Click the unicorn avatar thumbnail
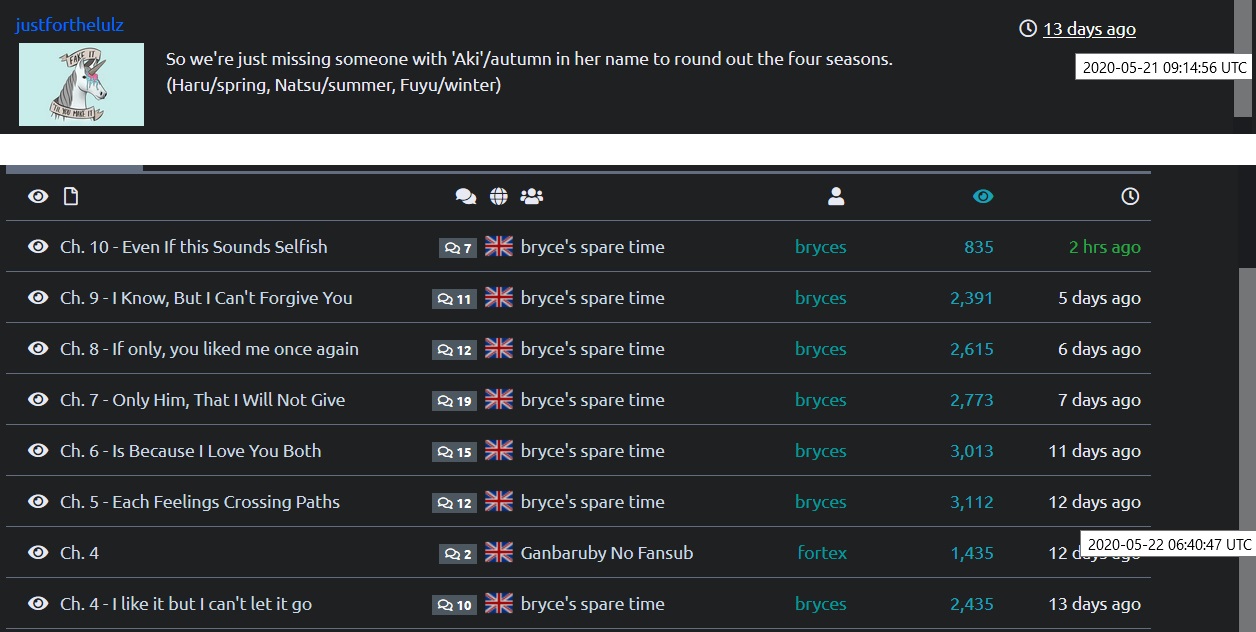 [81, 84]
